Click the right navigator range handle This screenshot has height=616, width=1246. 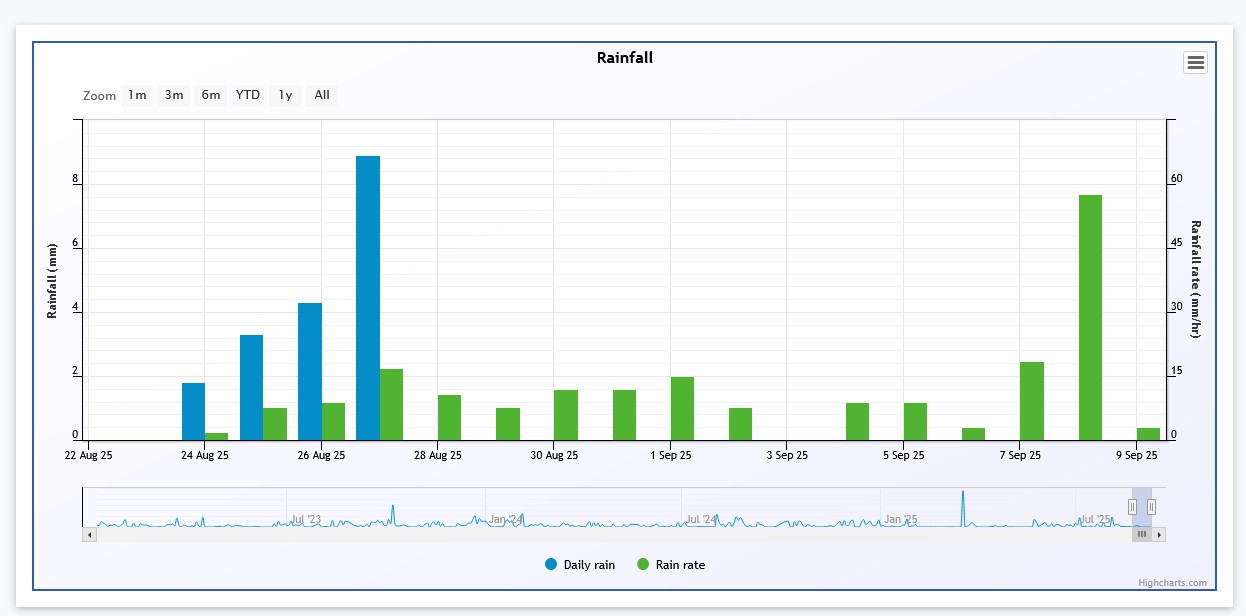[1151, 507]
